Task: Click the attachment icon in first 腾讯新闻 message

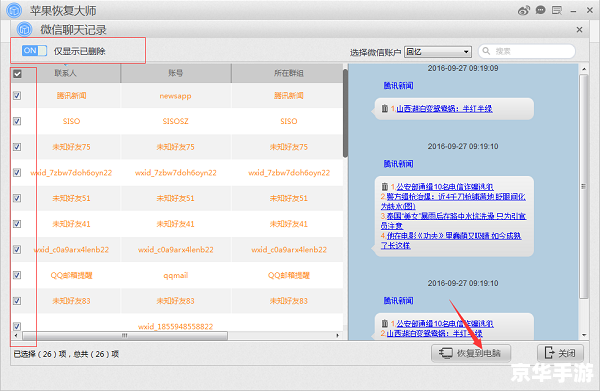Action: pyautogui.click(x=385, y=109)
